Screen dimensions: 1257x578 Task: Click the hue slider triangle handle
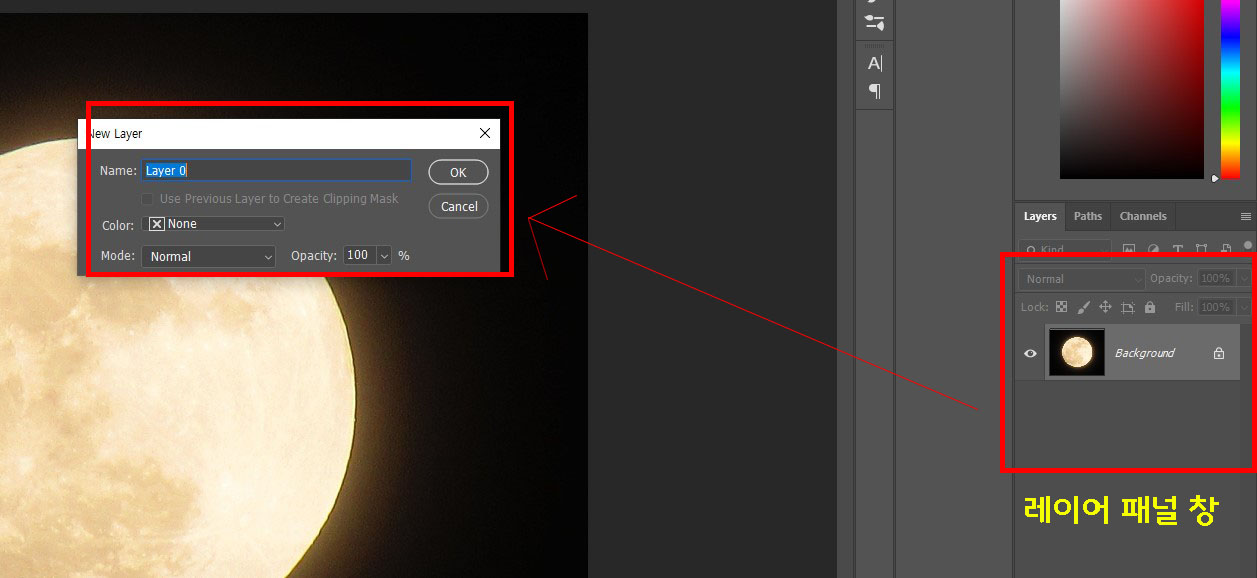[1215, 178]
